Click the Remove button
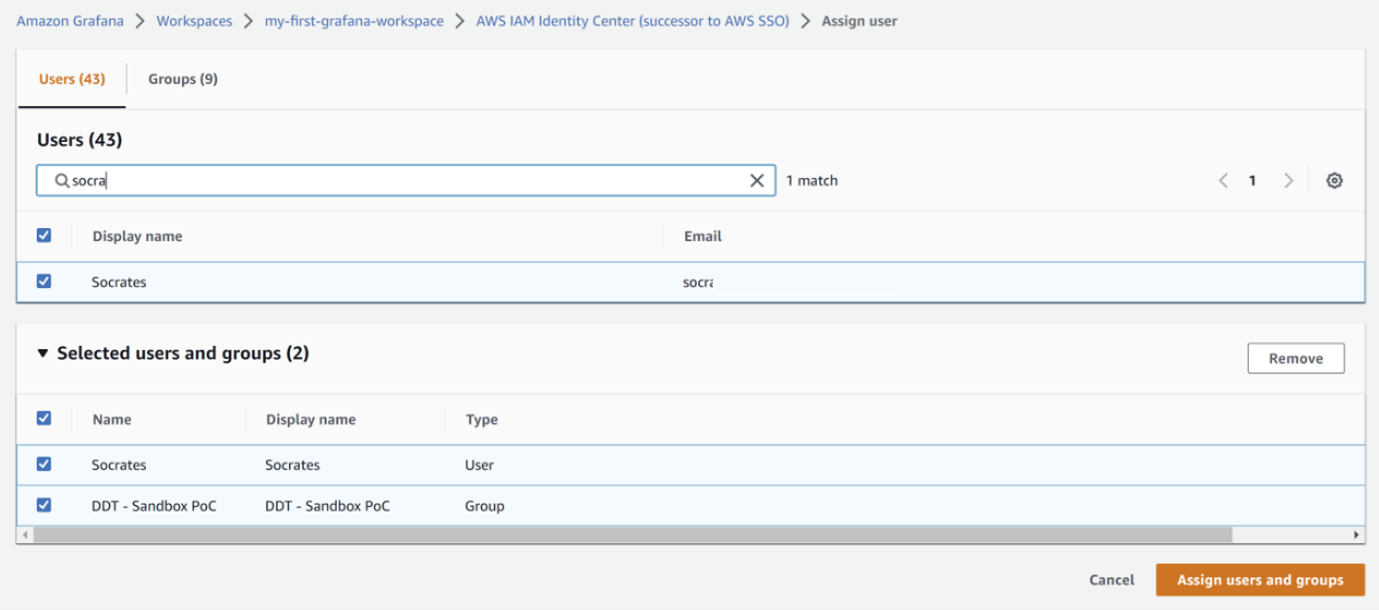1379x610 pixels. click(x=1295, y=359)
